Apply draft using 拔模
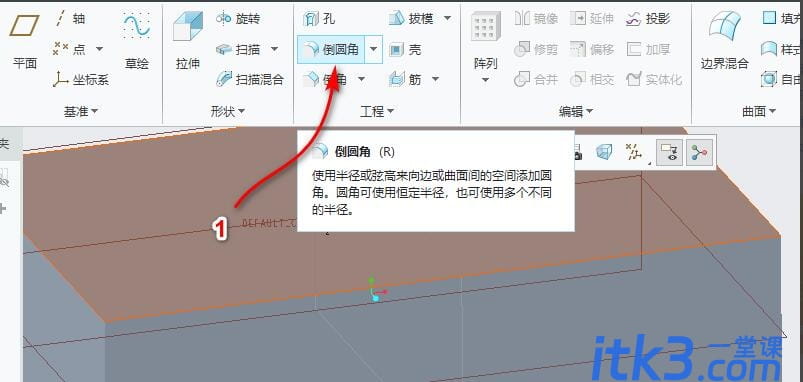The image size is (803, 382). coord(411,19)
